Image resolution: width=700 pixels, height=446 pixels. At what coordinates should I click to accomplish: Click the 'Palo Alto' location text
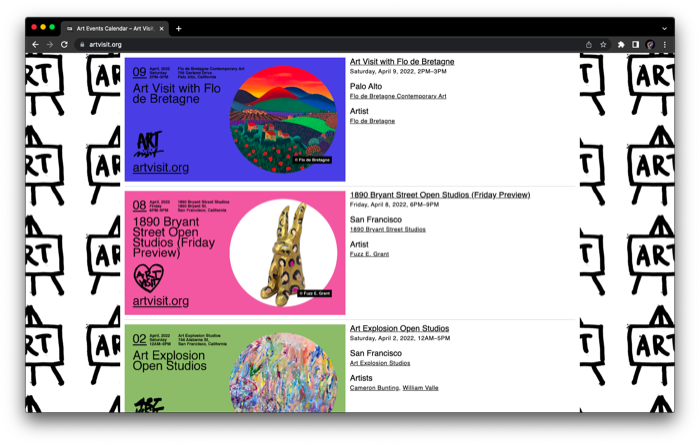[366, 86]
